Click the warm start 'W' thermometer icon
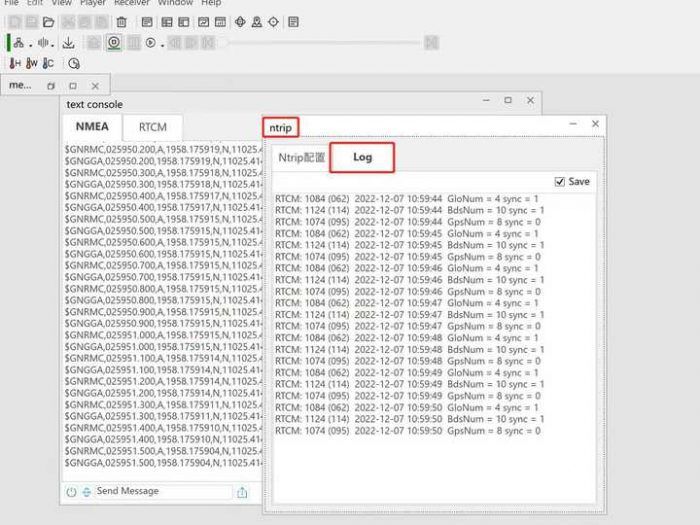The image size is (700, 525). pos(32,63)
